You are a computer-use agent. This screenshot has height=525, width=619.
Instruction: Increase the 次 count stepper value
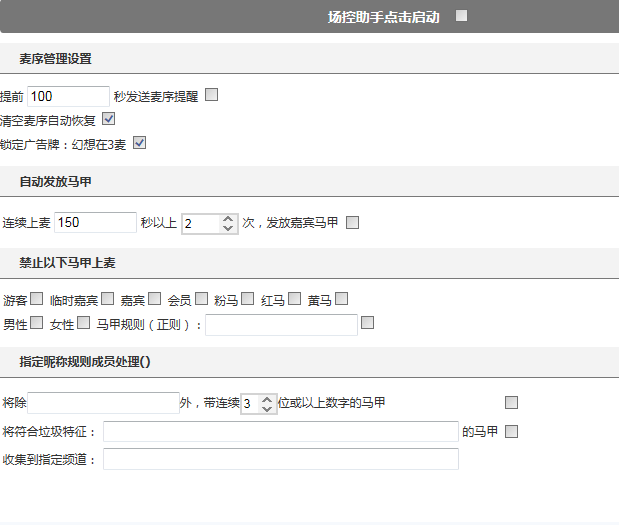coord(228,217)
